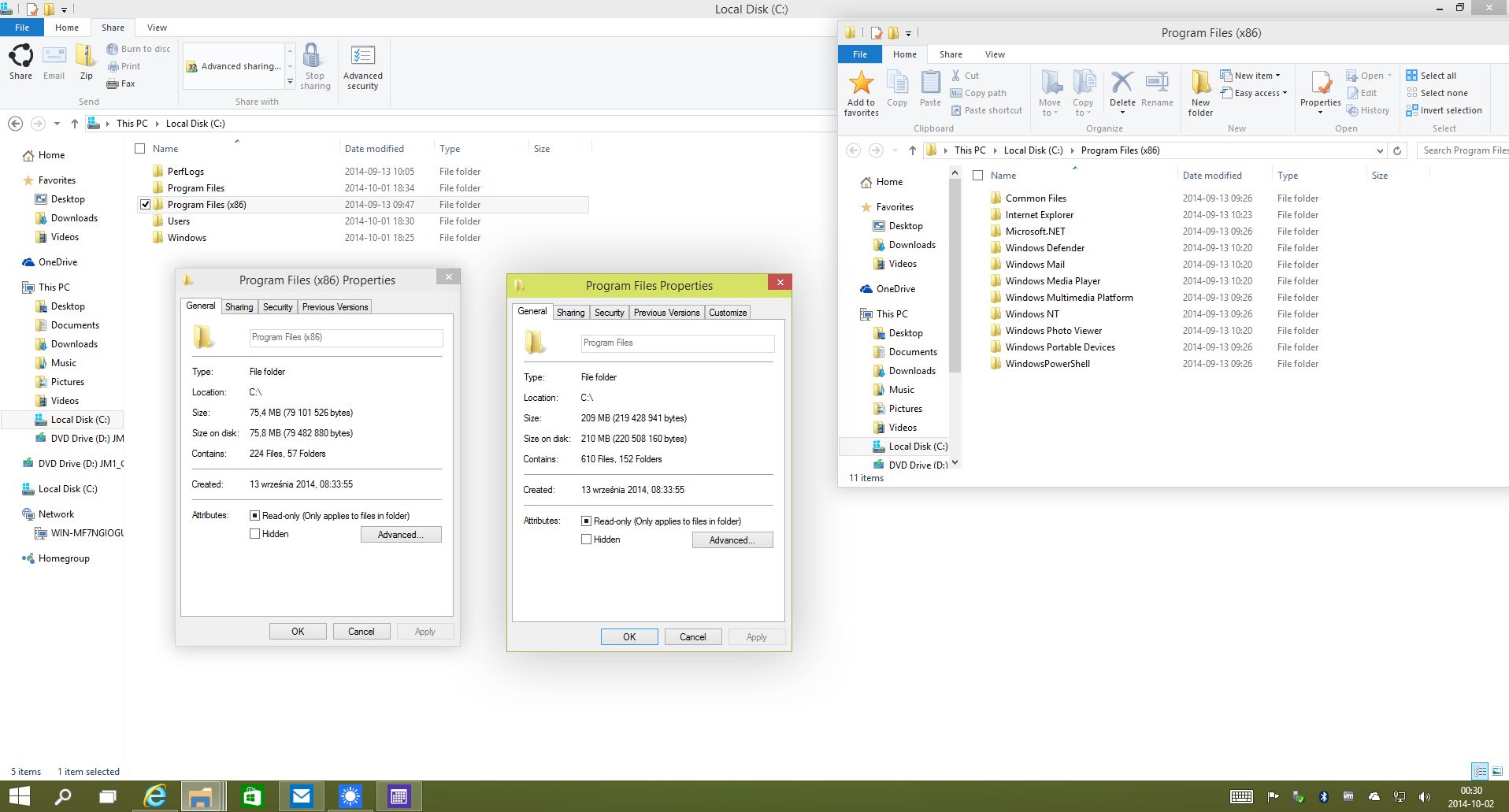Expand address bar history dropdown in right window

tap(1380, 150)
